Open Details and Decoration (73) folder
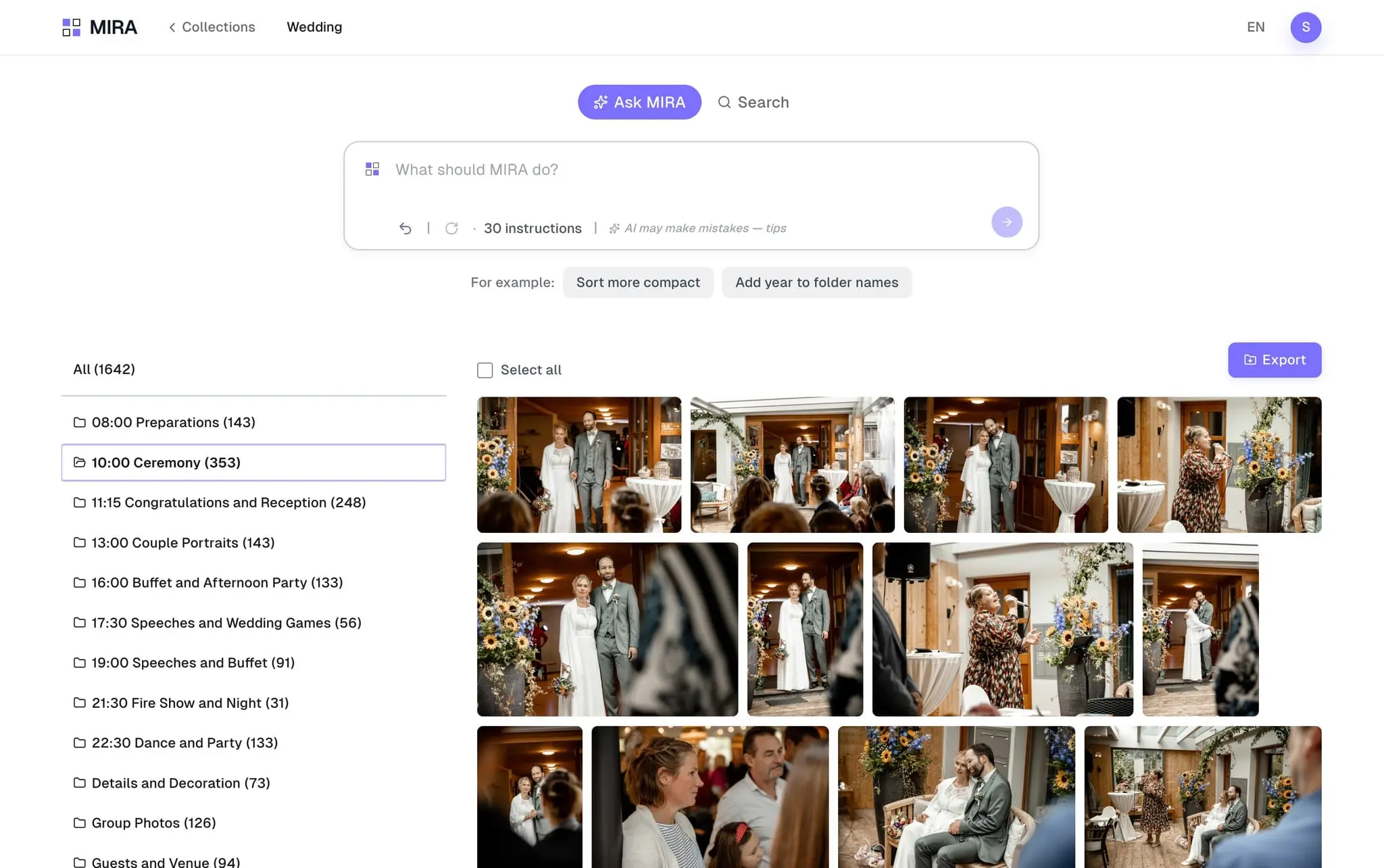The image size is (1384, 868). tap(253, 783)
